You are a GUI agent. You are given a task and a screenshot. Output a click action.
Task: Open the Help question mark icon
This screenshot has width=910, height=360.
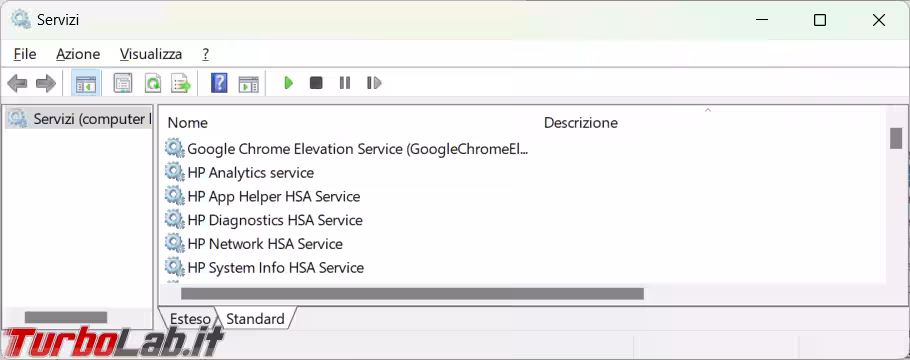click(x=219, y=83)
